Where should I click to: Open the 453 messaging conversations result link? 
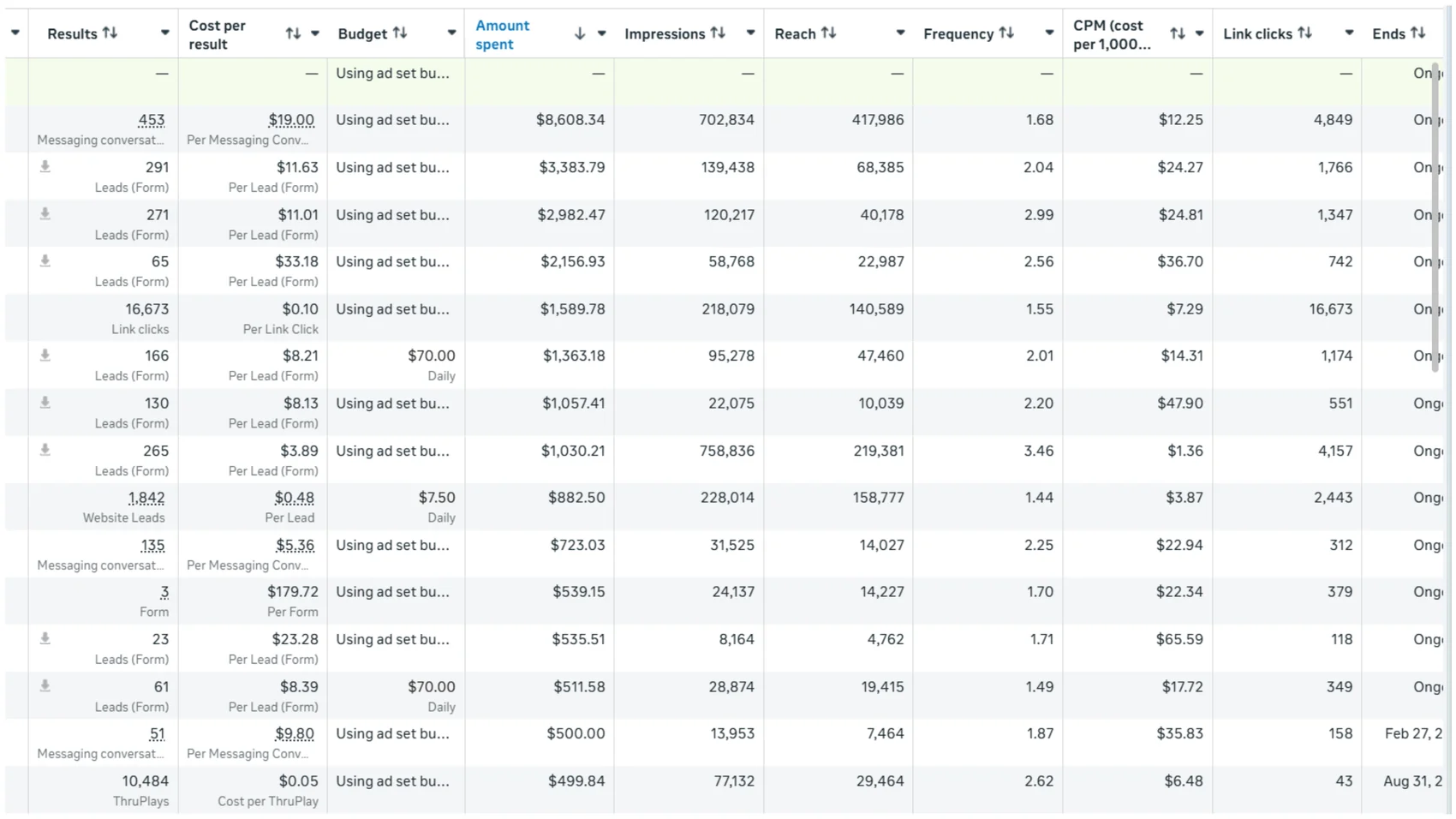(152, 120)
